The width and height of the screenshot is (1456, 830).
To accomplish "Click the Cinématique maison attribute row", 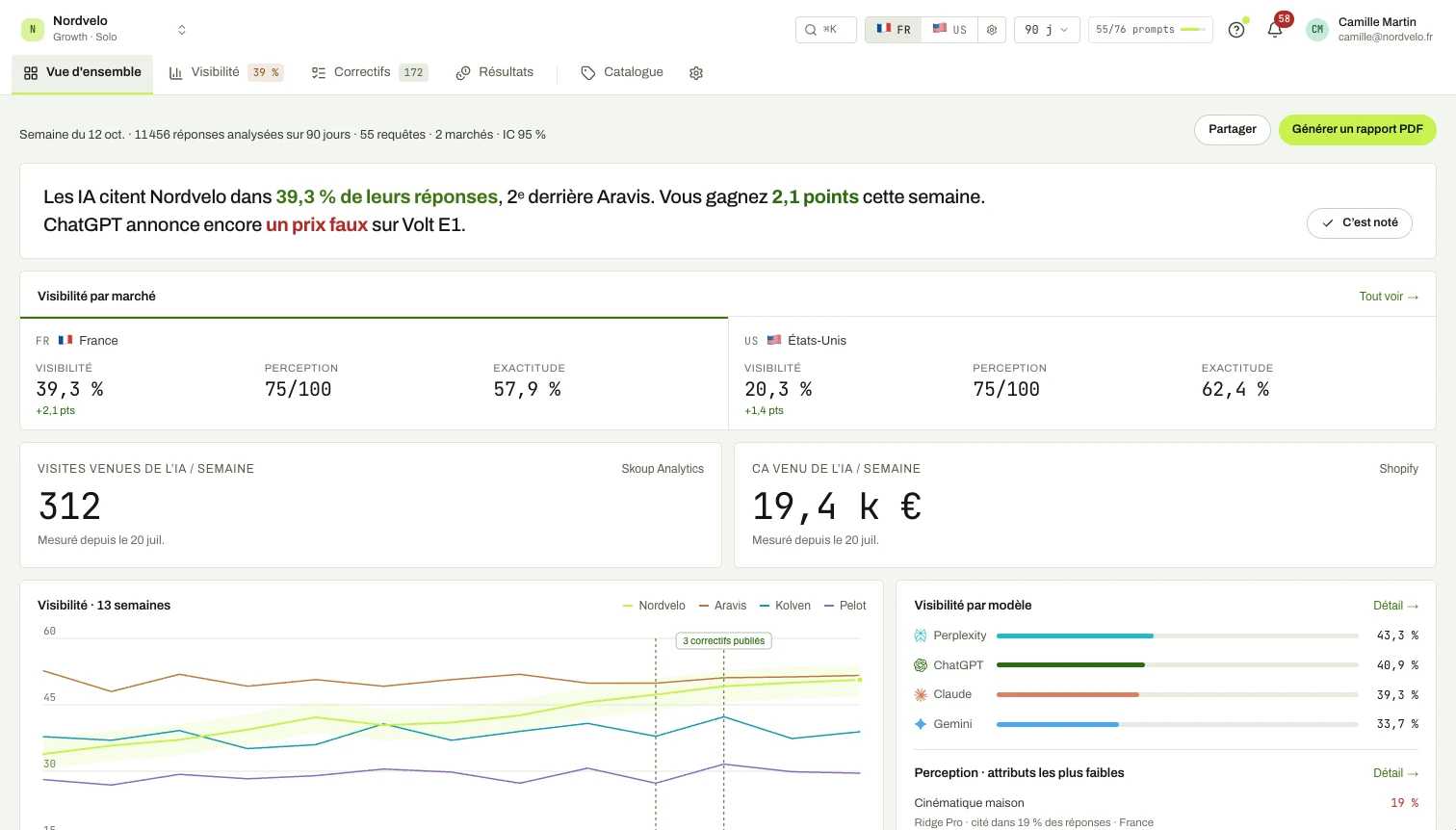I will pyautogui.click(x=1166, y=813).
